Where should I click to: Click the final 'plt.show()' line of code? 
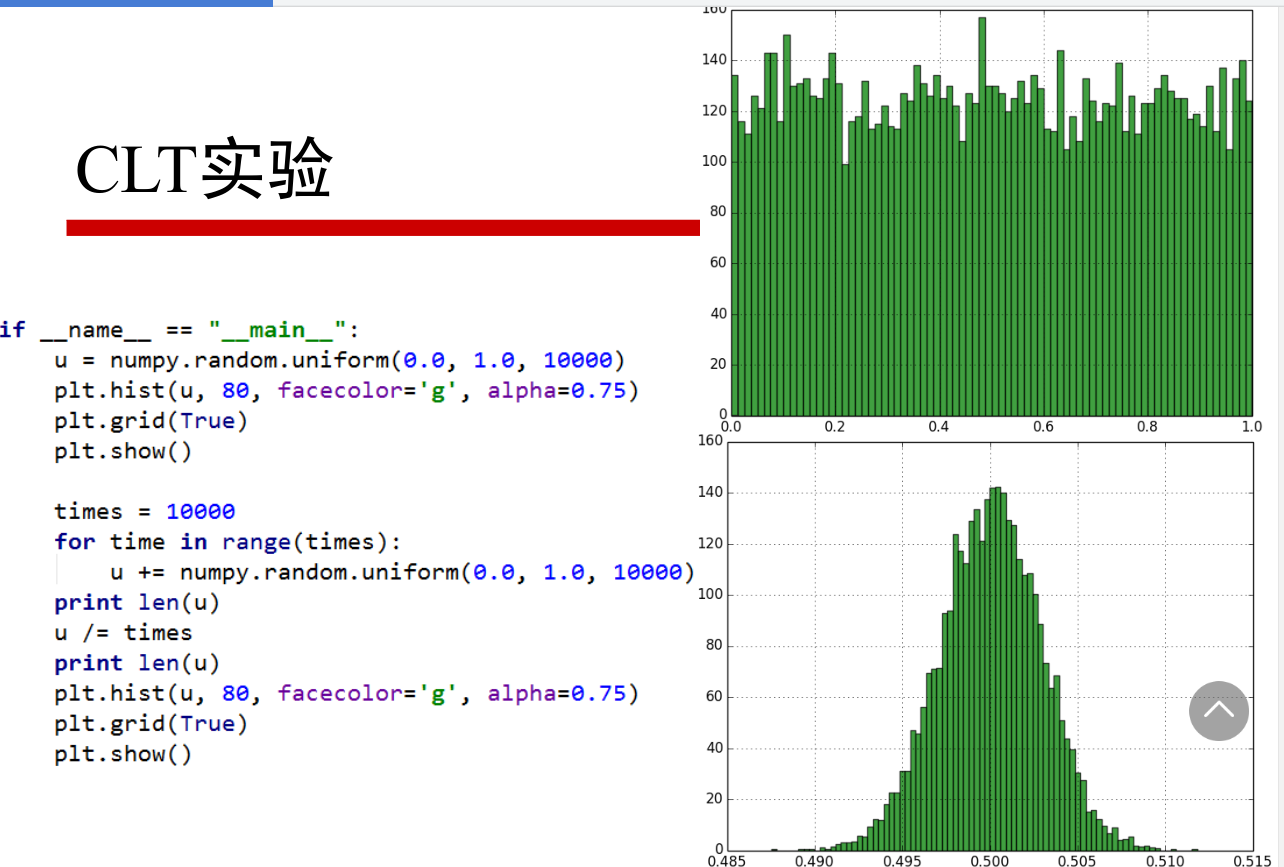123,754
